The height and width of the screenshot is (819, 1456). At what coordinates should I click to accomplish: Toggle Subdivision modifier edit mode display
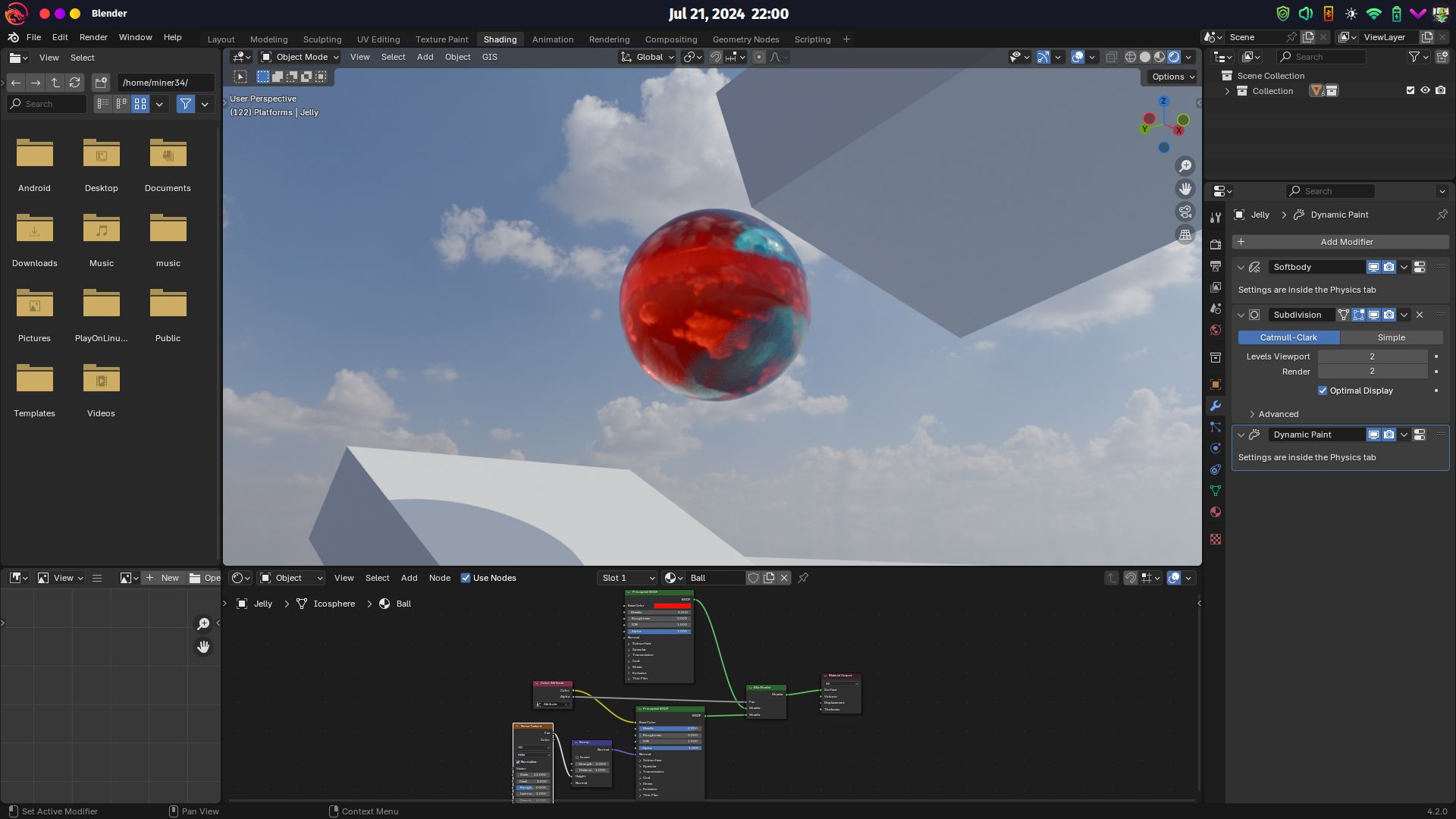coord(1358,315)
